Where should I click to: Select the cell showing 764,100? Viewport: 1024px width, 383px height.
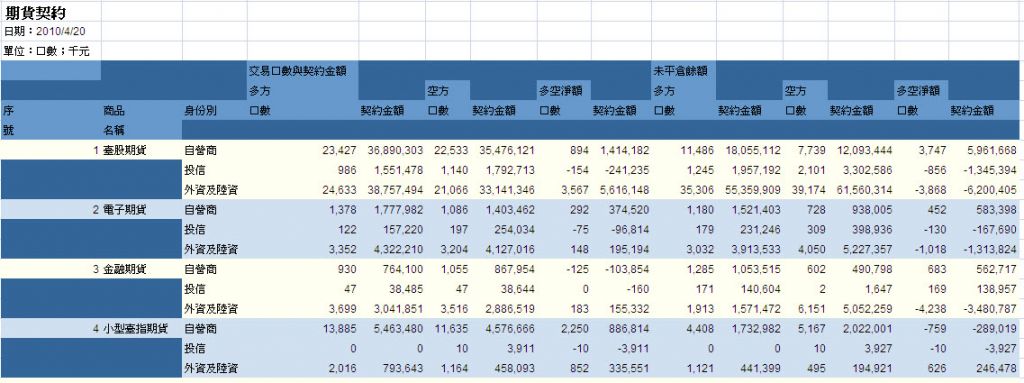tap(404, 269)
